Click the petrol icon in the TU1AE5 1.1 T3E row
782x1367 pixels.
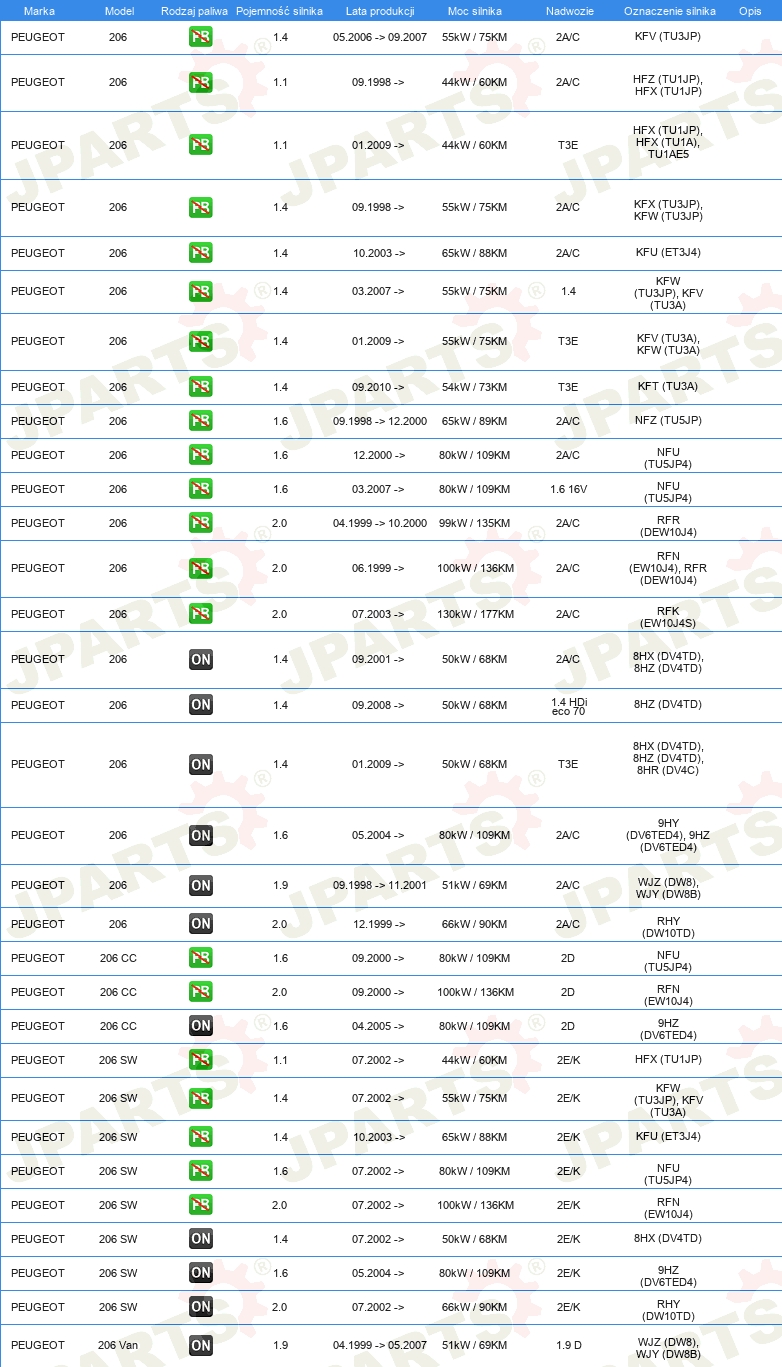pos(201,145)
